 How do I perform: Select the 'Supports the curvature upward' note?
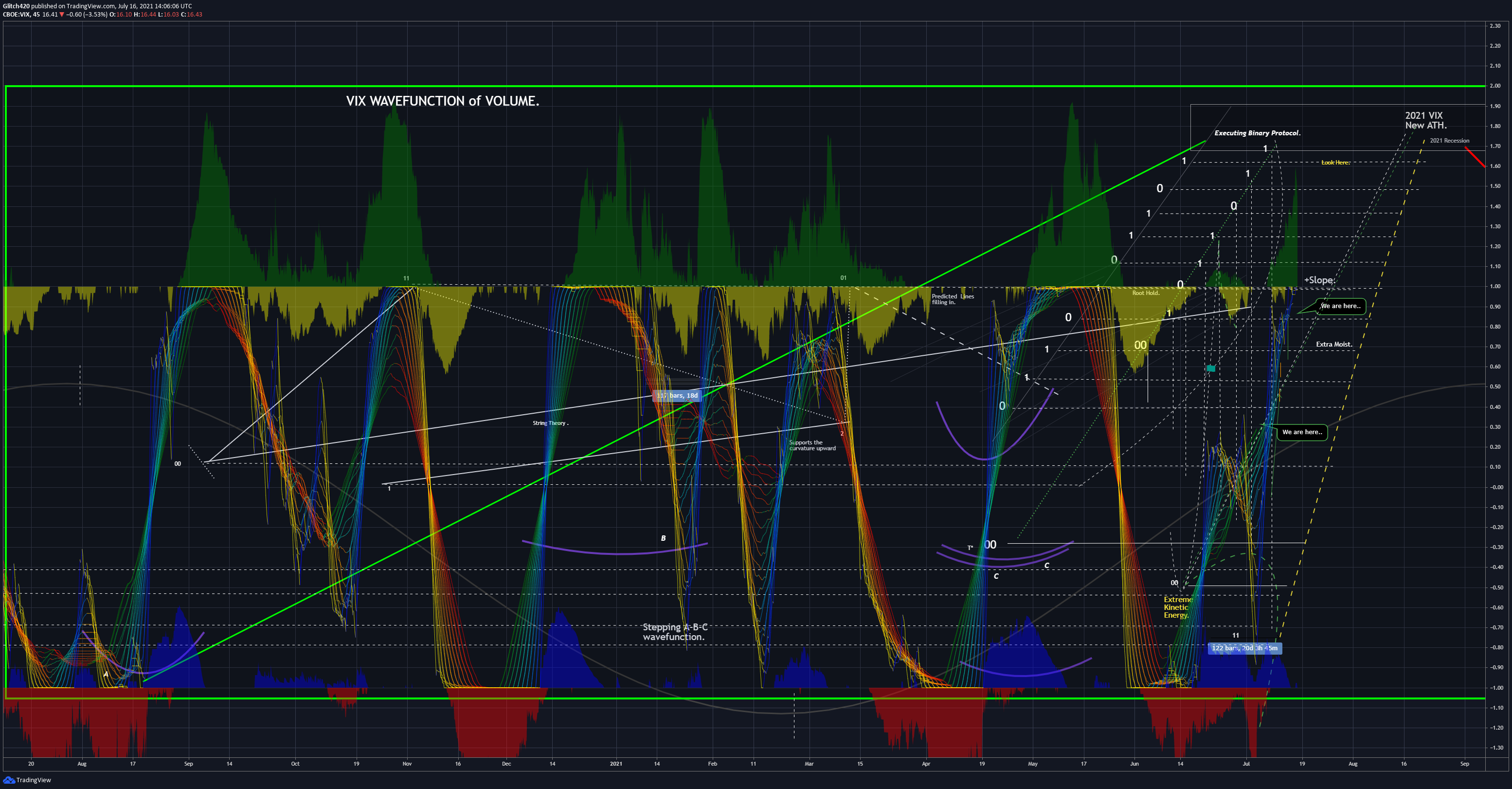coord(812,445)
